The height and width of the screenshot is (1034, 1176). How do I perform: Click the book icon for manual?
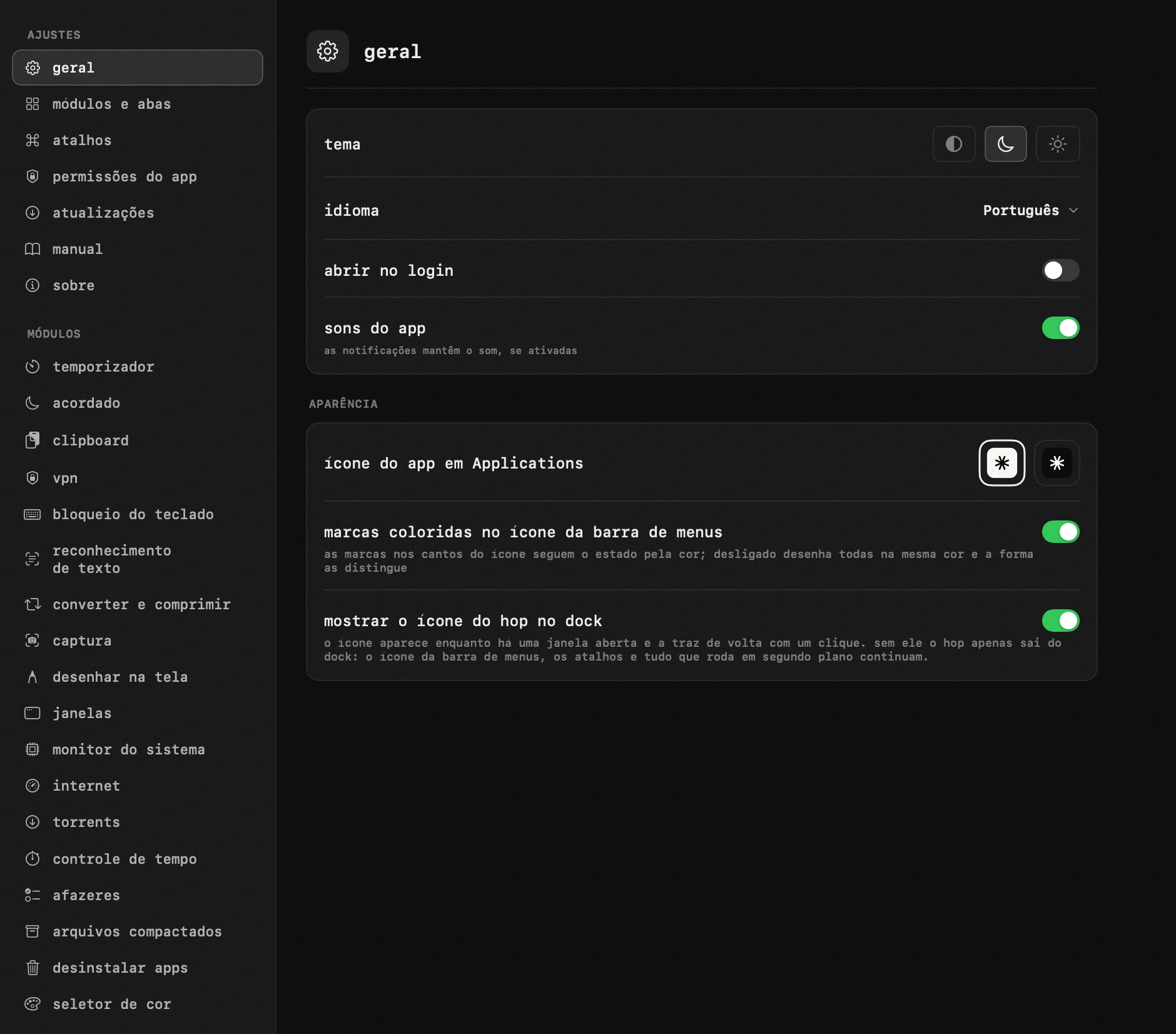click(33, 249)
